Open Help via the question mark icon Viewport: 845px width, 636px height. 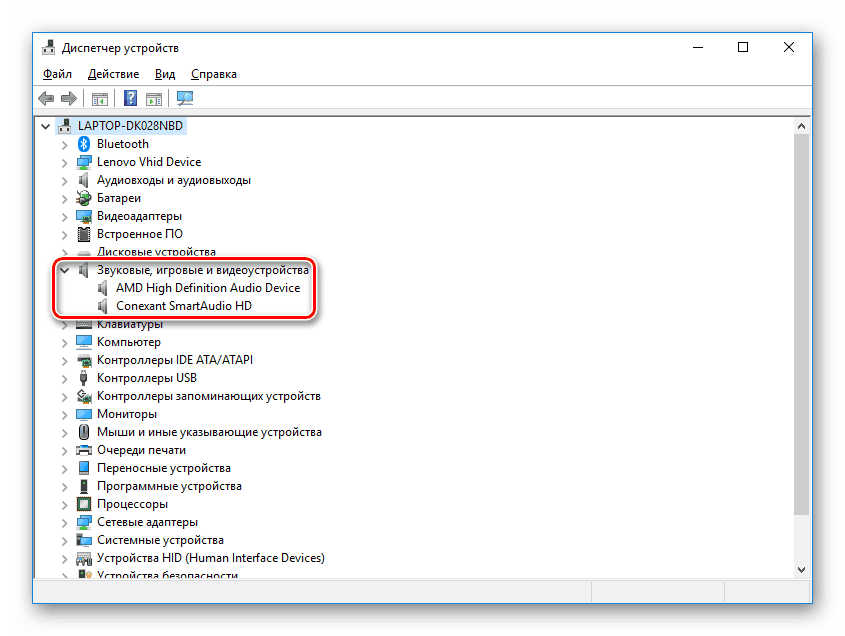click(130, 98)
